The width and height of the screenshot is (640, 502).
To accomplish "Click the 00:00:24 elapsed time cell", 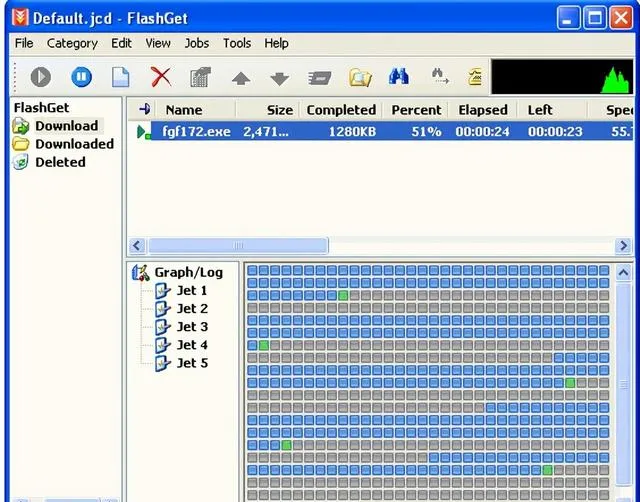I will (482, 131).
